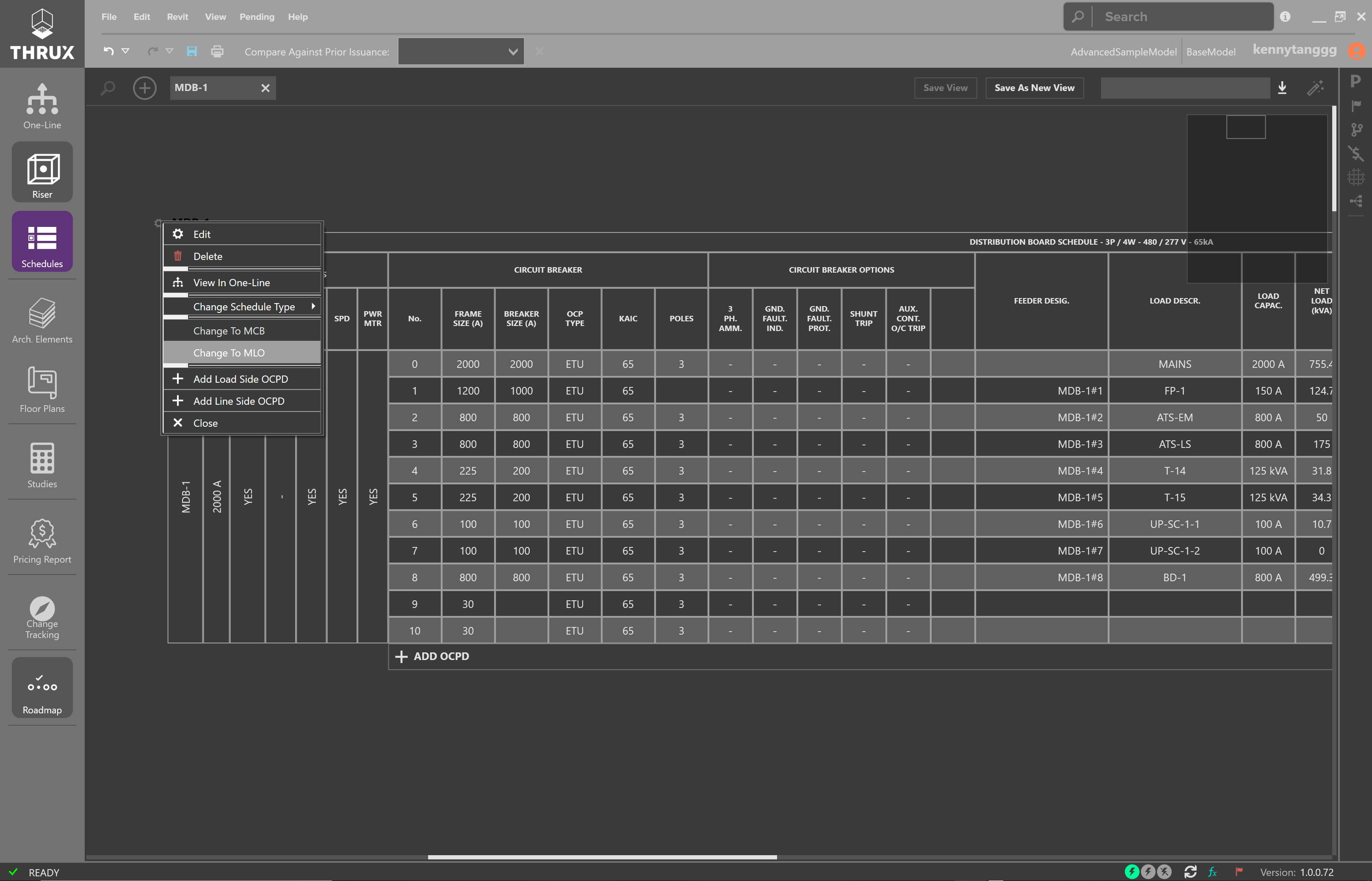Open the Pricing Report
The height and width of the screenshot is (881, 1372).
pyautogui.click(x=42, y=541)
